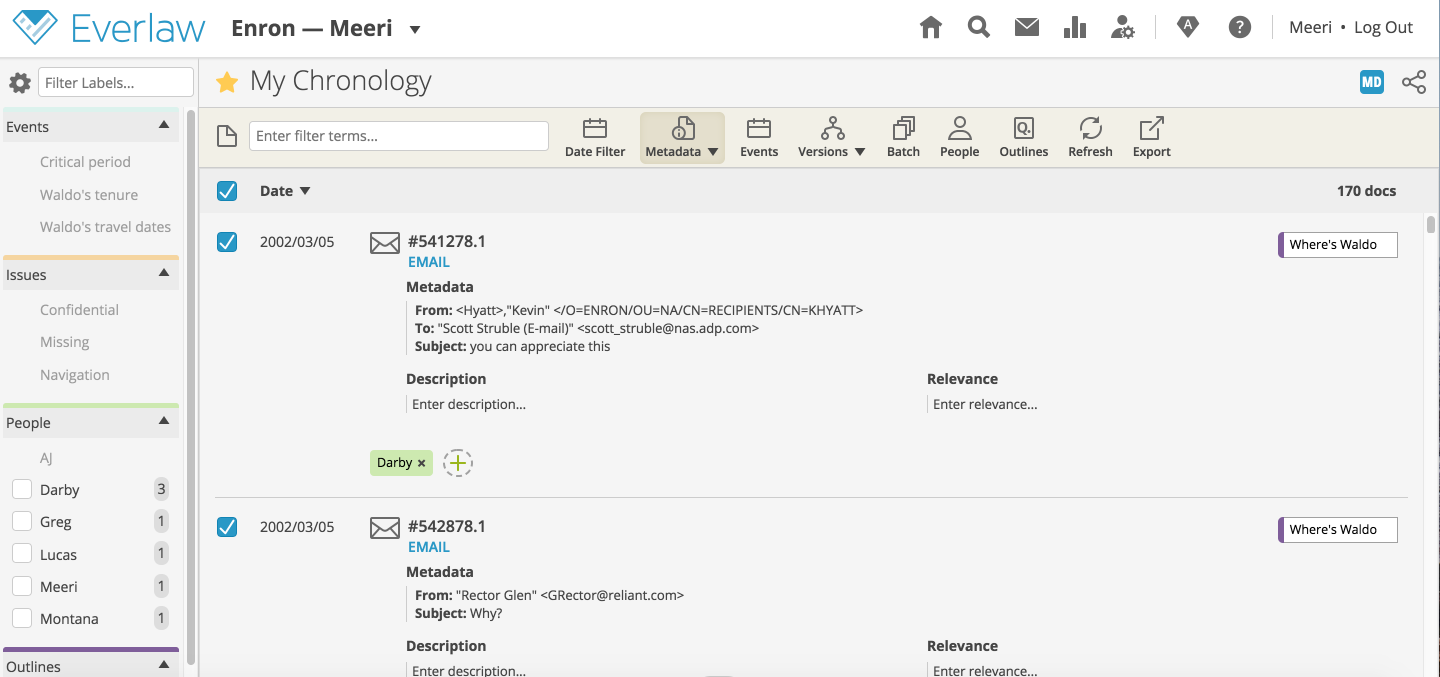Image resolution: width=1440 pixels, height=677 pixels.
Task: Click the MD user badge
Action: [x=1372, y=82]
